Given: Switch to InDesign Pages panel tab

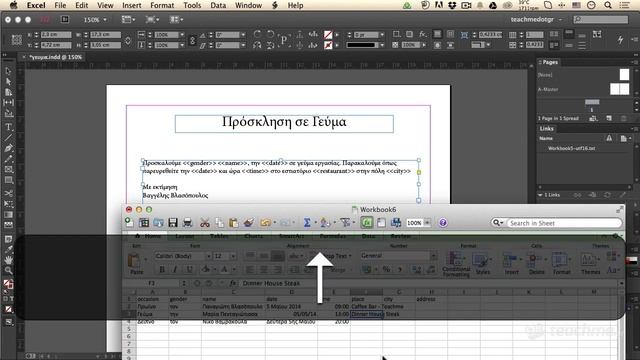Looking at the screenshot, I should pyautogui.click(x=550, y=62).
